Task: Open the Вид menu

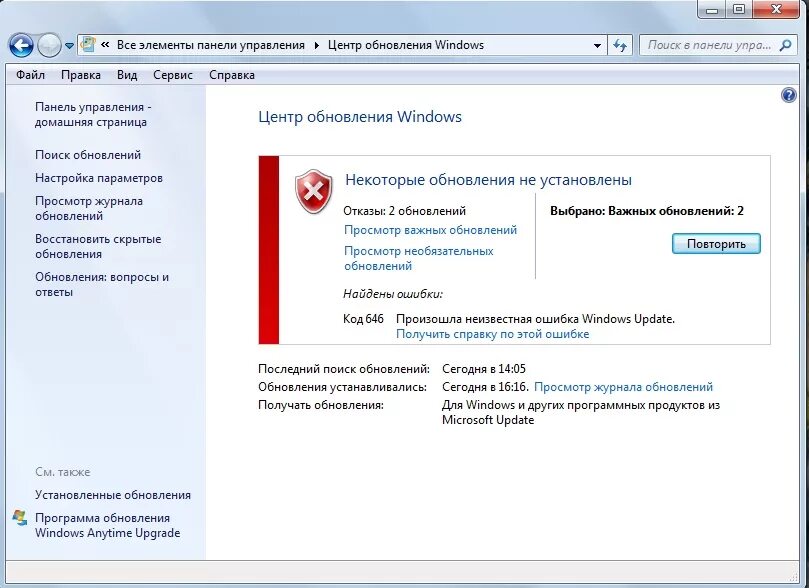Action: pos(127,75)
